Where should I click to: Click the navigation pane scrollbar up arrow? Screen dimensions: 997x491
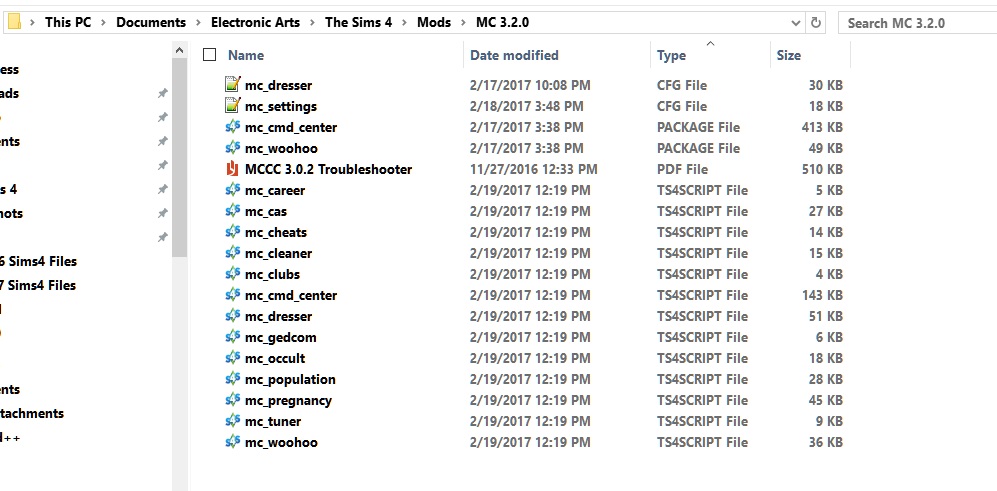(x=179, y=50)
